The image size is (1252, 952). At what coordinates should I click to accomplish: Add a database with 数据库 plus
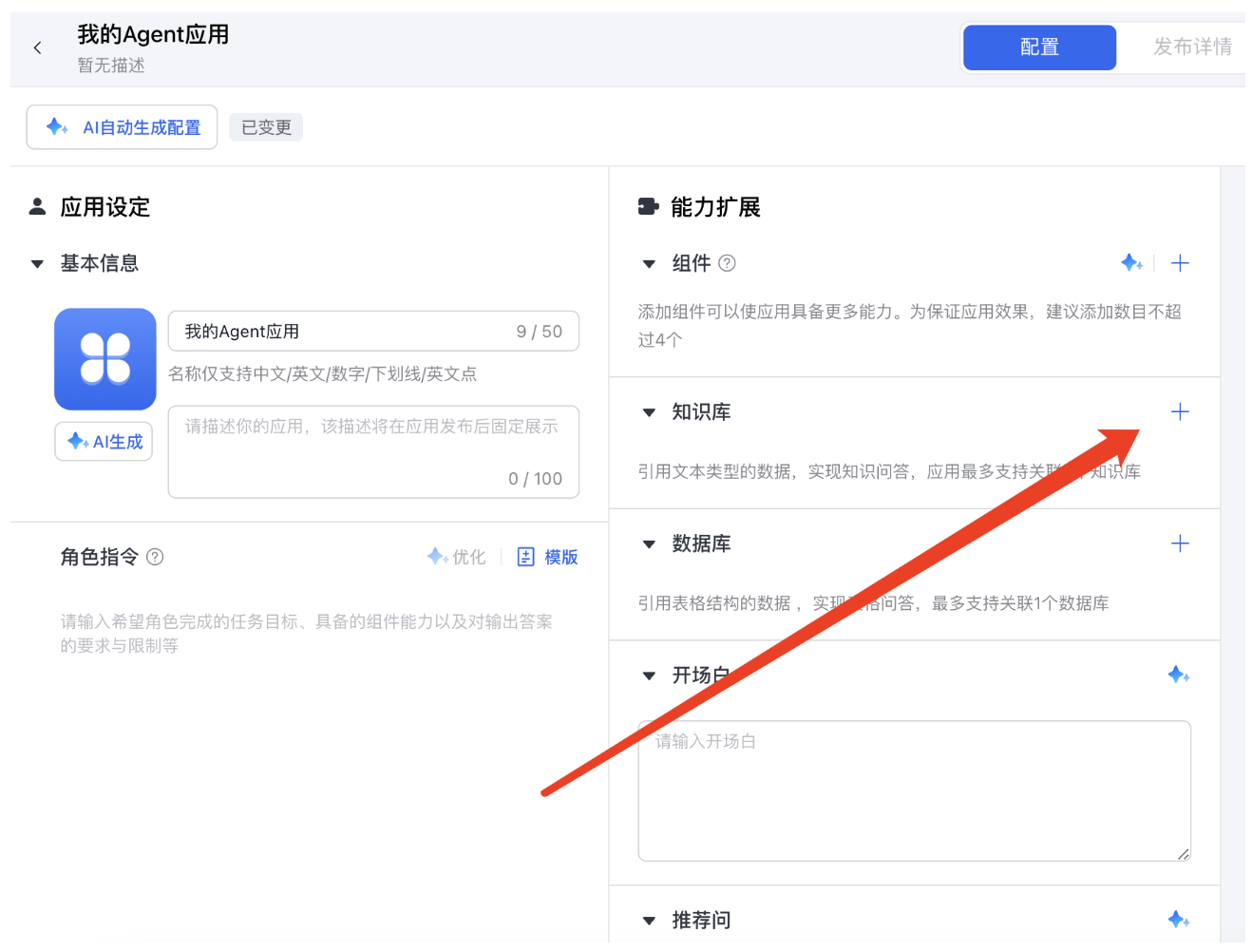(x=1180, y=543)
